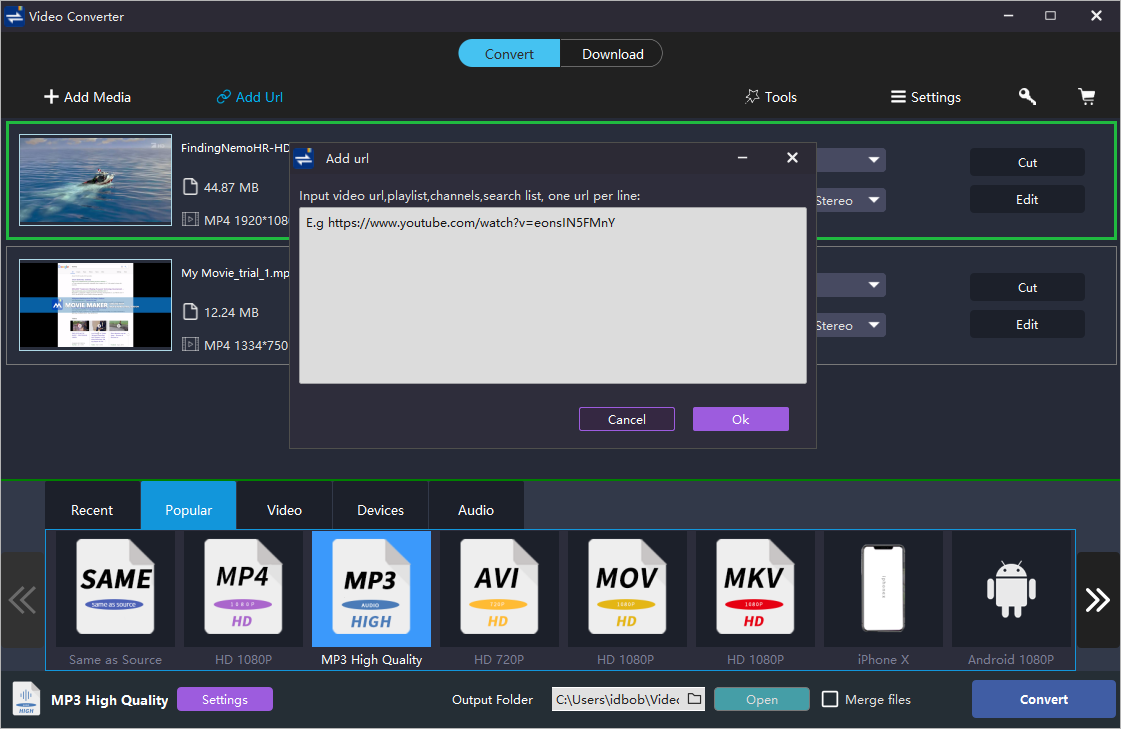Click the shopping cart icon

pos(1087,96)
